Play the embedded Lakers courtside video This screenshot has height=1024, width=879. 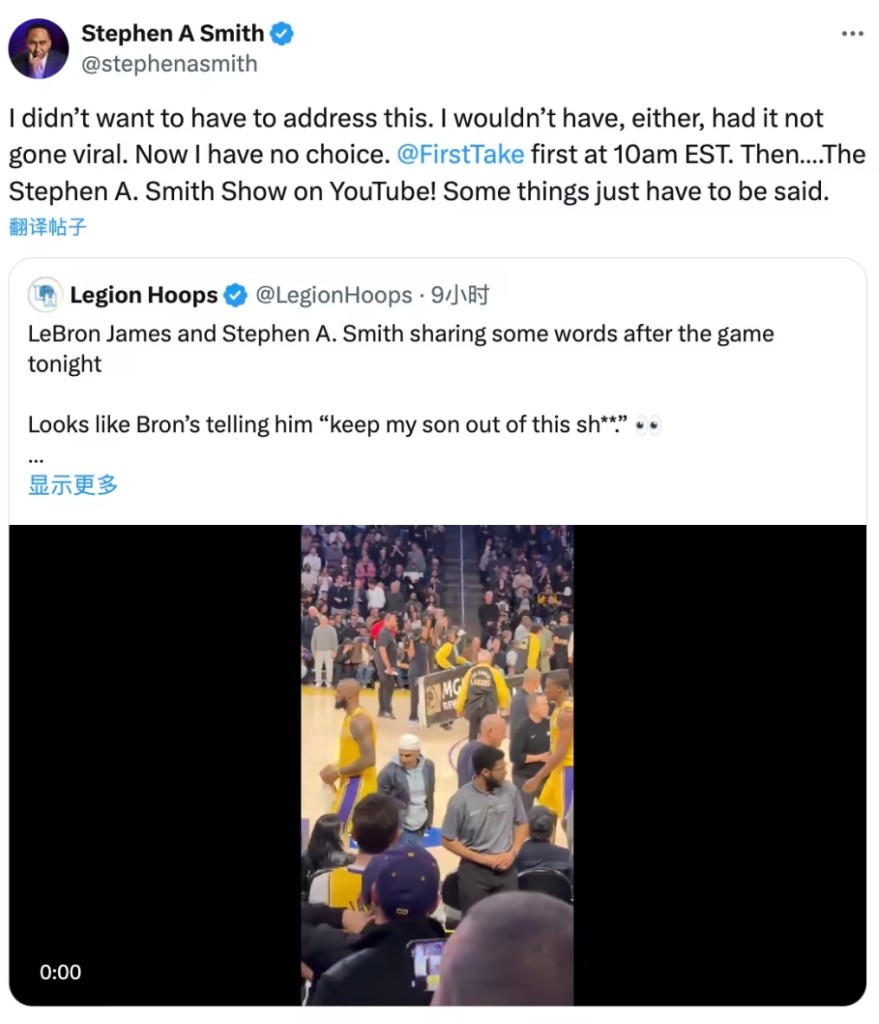tap(437, 765)
